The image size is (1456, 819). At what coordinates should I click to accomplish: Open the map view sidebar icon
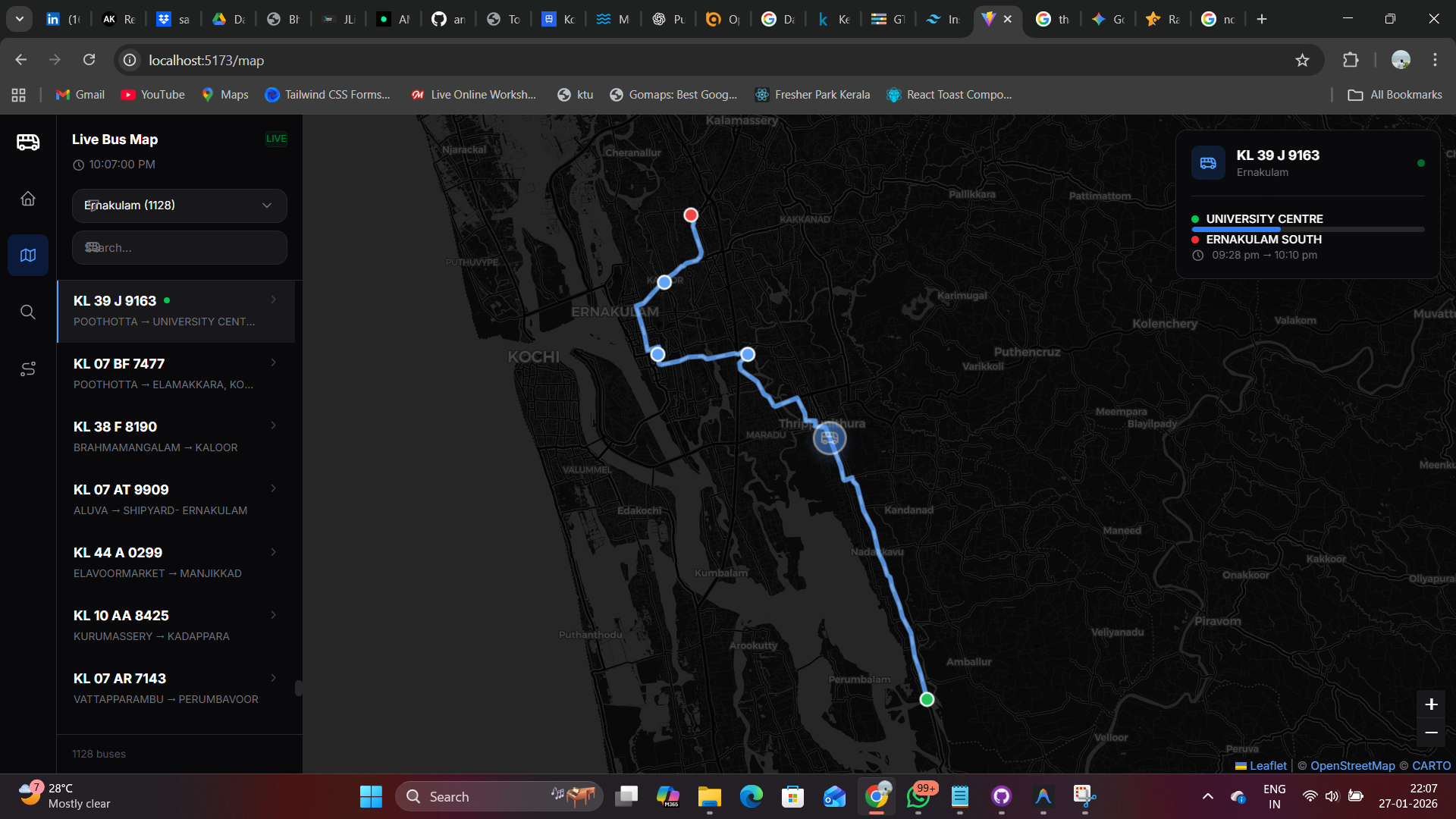(28, 256)
